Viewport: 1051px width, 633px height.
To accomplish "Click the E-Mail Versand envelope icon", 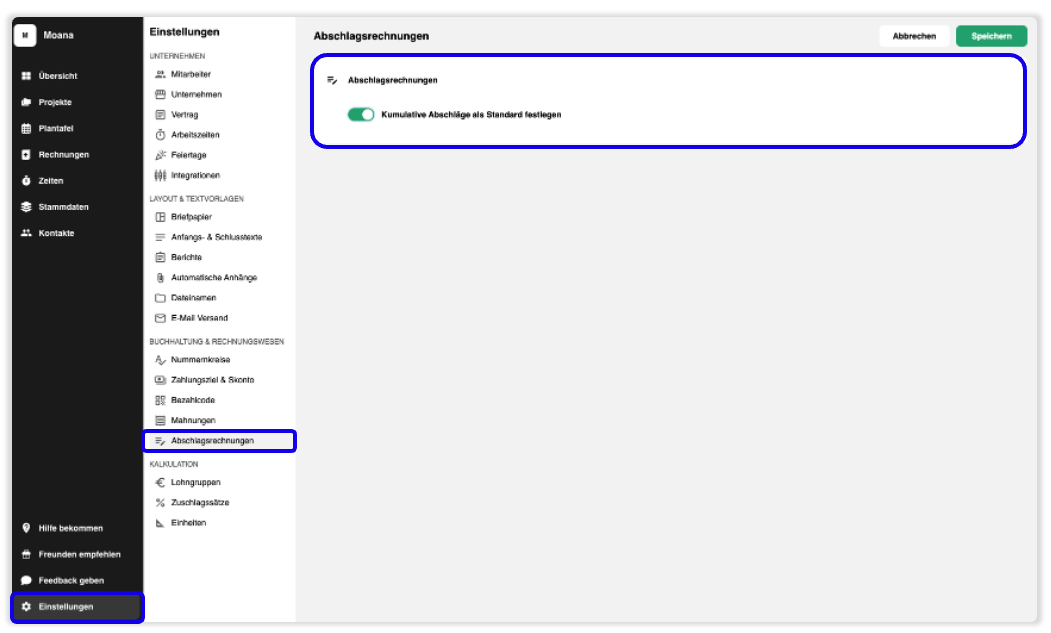I will [x=160, y=318].
